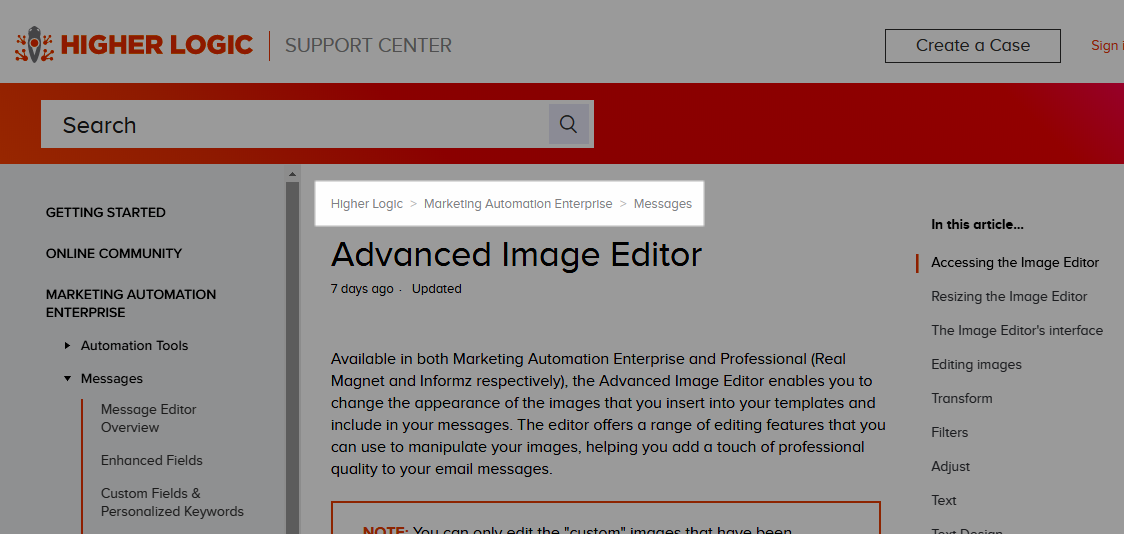Open Getting Started sidebar section
The image size is (1124, 534).
pos(105,213)
